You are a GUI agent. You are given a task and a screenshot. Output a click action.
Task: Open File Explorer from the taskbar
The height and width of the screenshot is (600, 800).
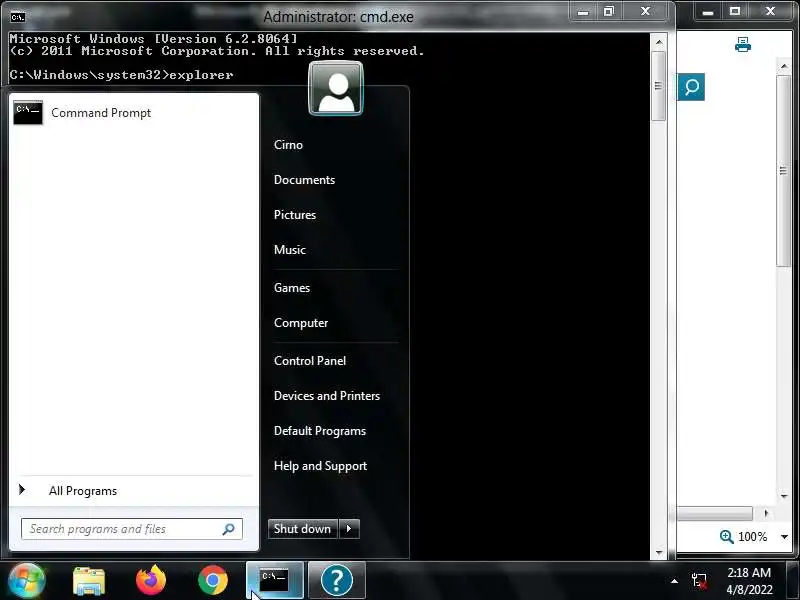coord(89,581)
